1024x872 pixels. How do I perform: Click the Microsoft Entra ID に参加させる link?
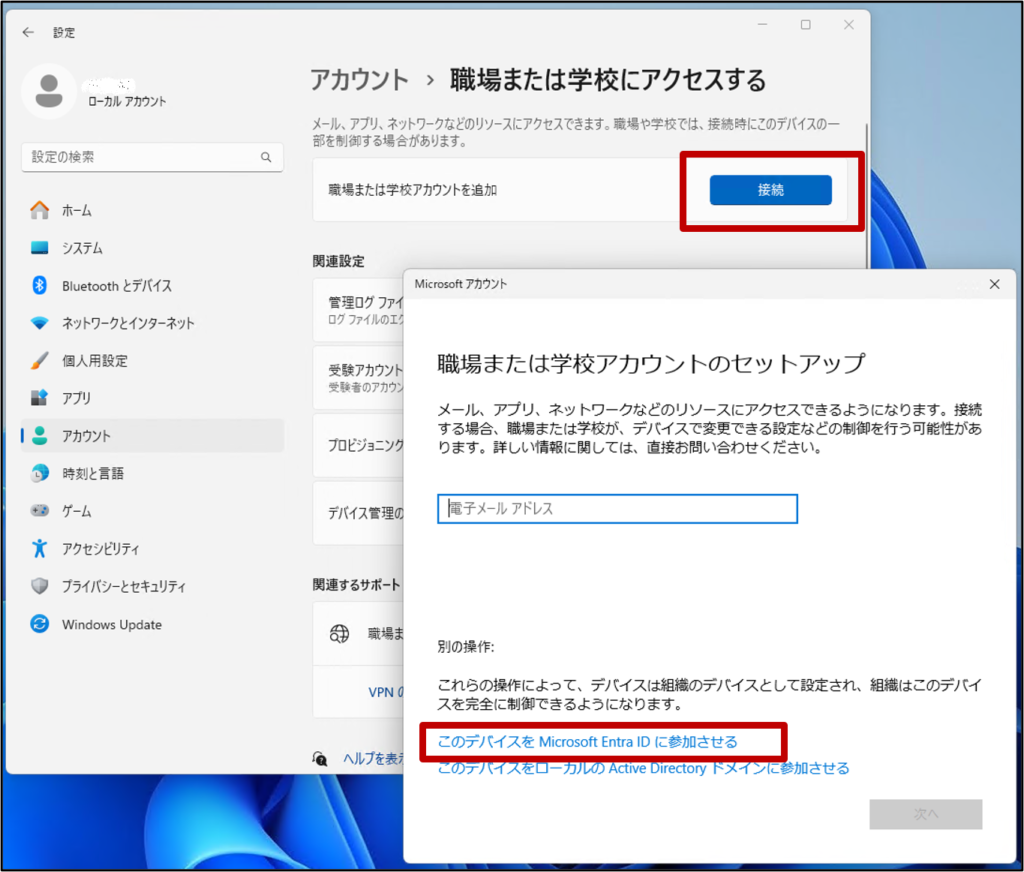point(587,742)
